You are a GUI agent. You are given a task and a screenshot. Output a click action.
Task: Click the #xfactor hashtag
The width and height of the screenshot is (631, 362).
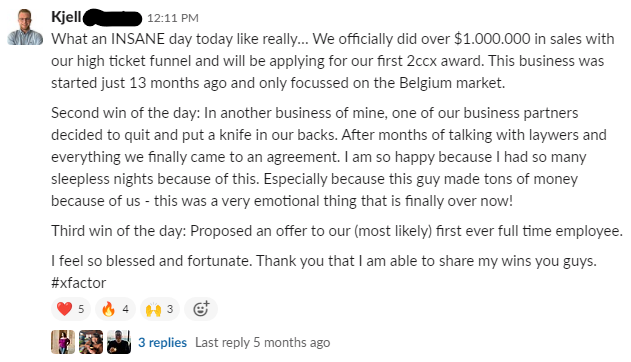point(78,283)
